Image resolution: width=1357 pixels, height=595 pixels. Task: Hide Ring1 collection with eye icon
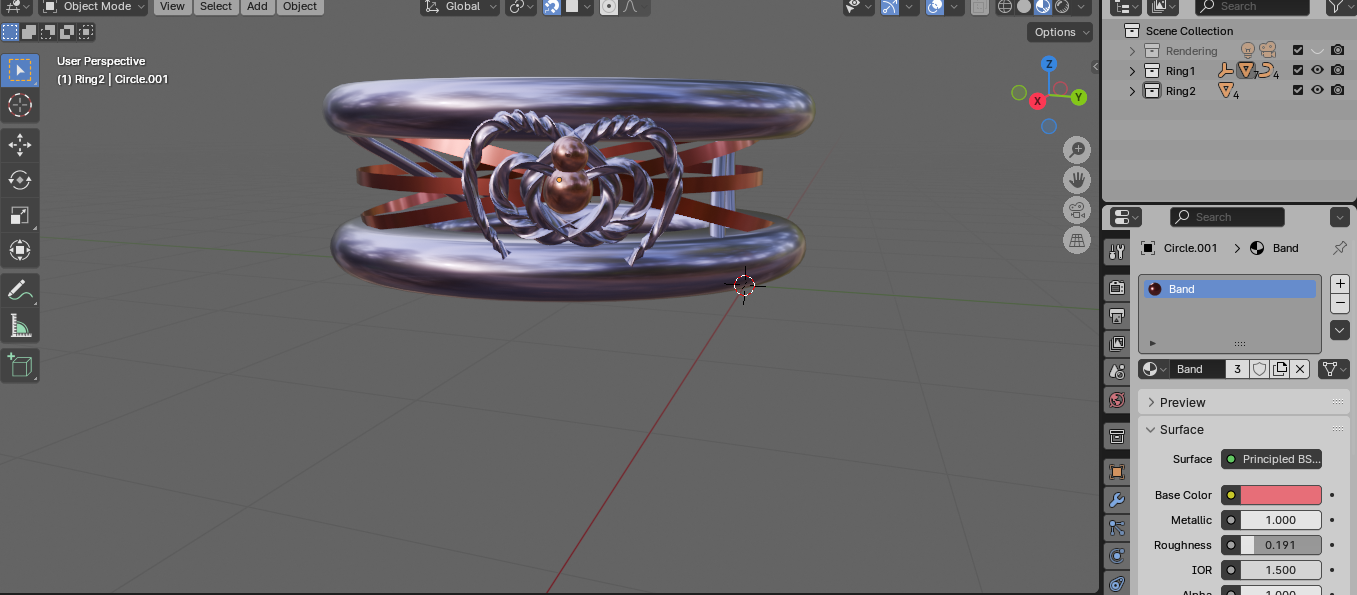[1318, 71]
